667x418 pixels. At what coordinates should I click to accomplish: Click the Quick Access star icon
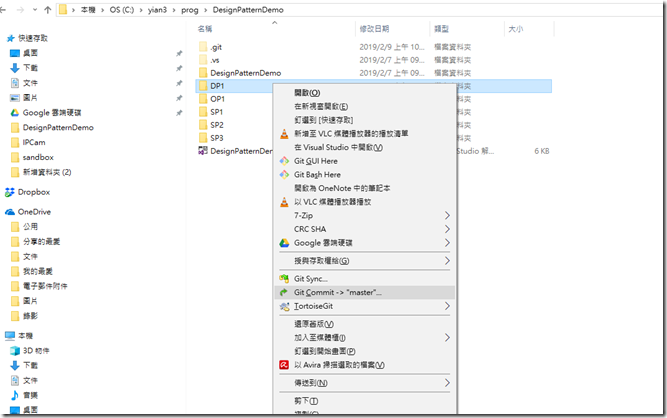click(x=11, y=38)
